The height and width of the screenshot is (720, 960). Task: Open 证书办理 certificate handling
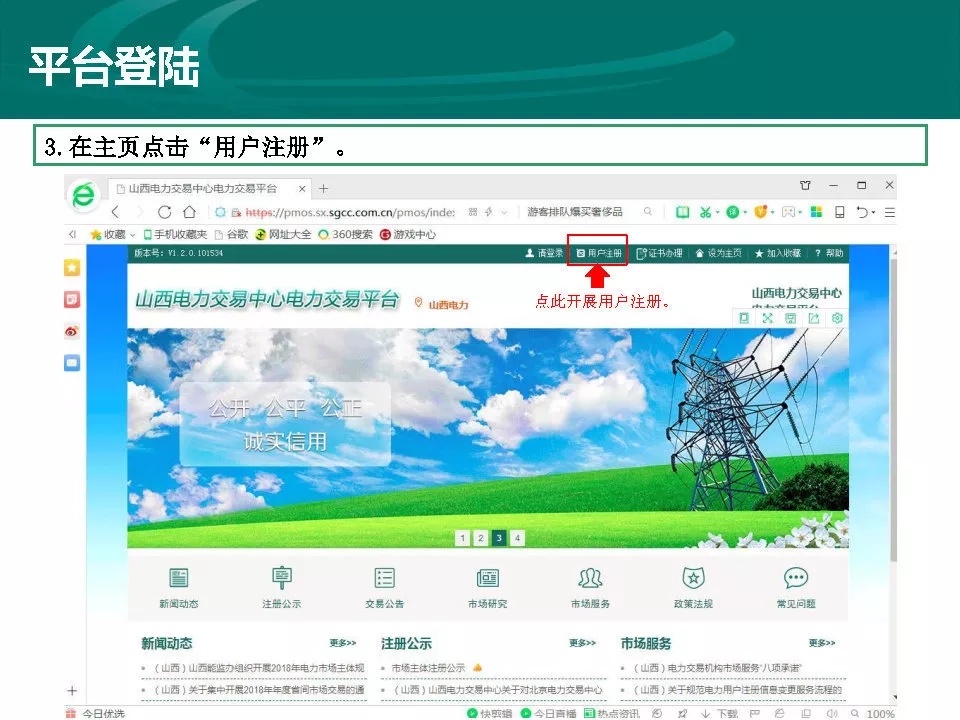[x=660, y=253]
